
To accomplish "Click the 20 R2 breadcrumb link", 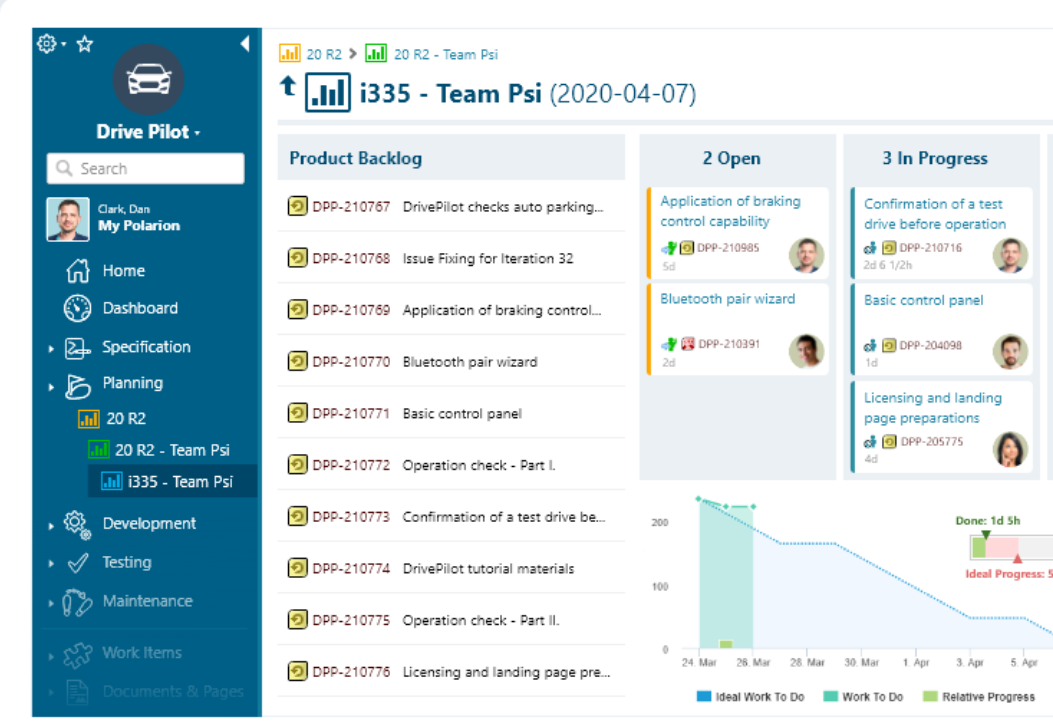I will coord(324,54).
